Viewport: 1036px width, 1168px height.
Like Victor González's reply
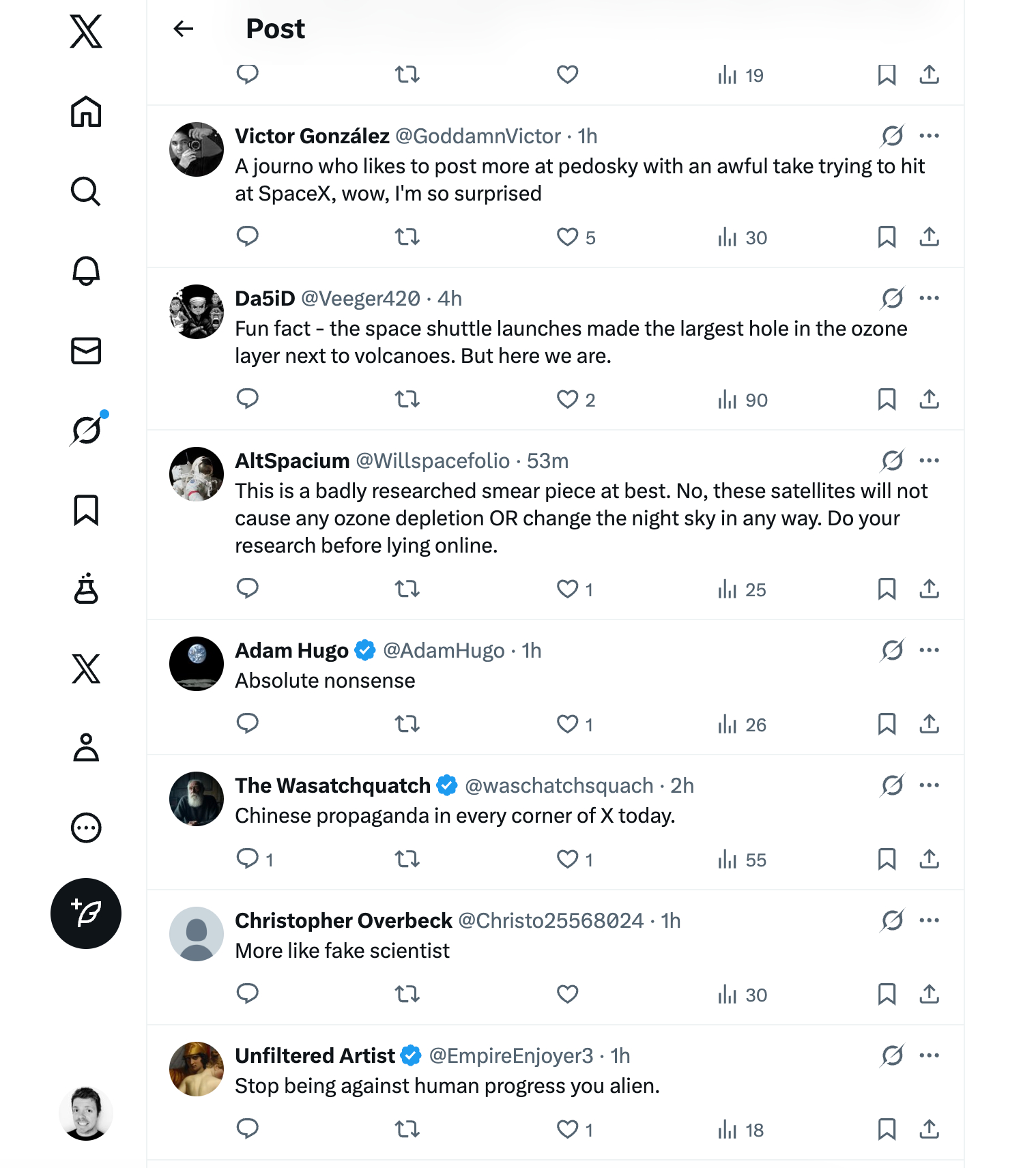point(567,237)
